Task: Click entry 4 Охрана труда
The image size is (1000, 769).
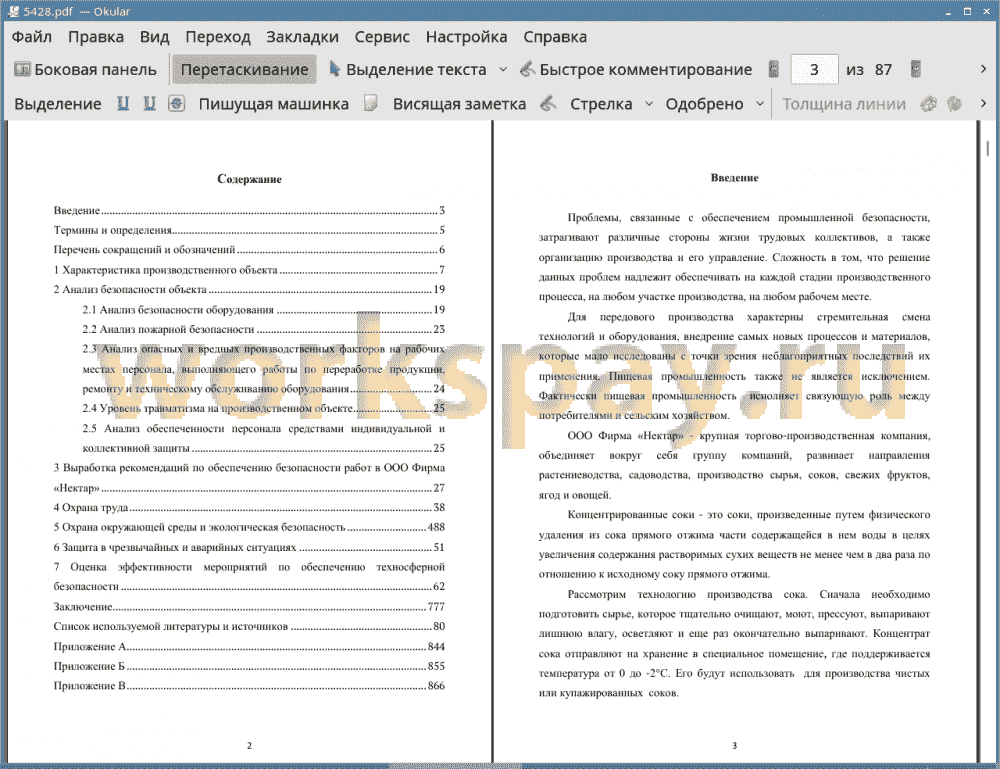Action: 249,508
